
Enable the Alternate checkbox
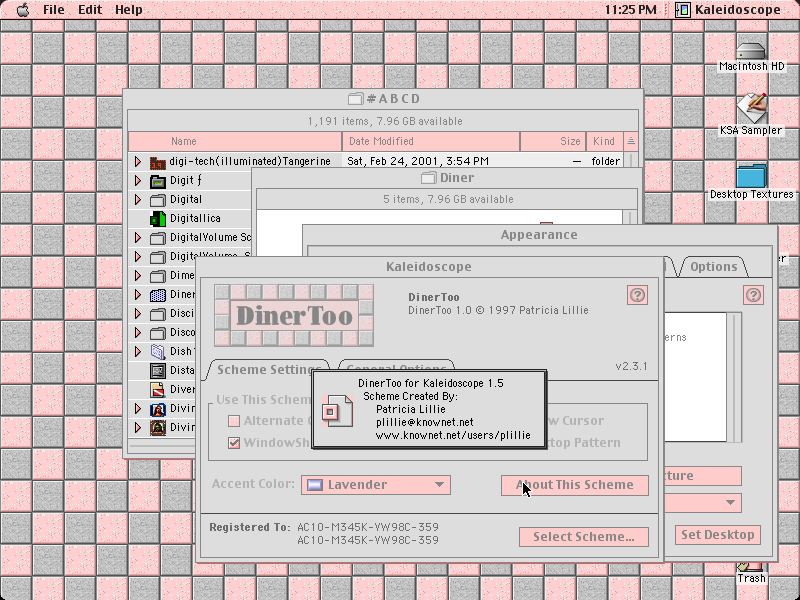tap(234, 421)
